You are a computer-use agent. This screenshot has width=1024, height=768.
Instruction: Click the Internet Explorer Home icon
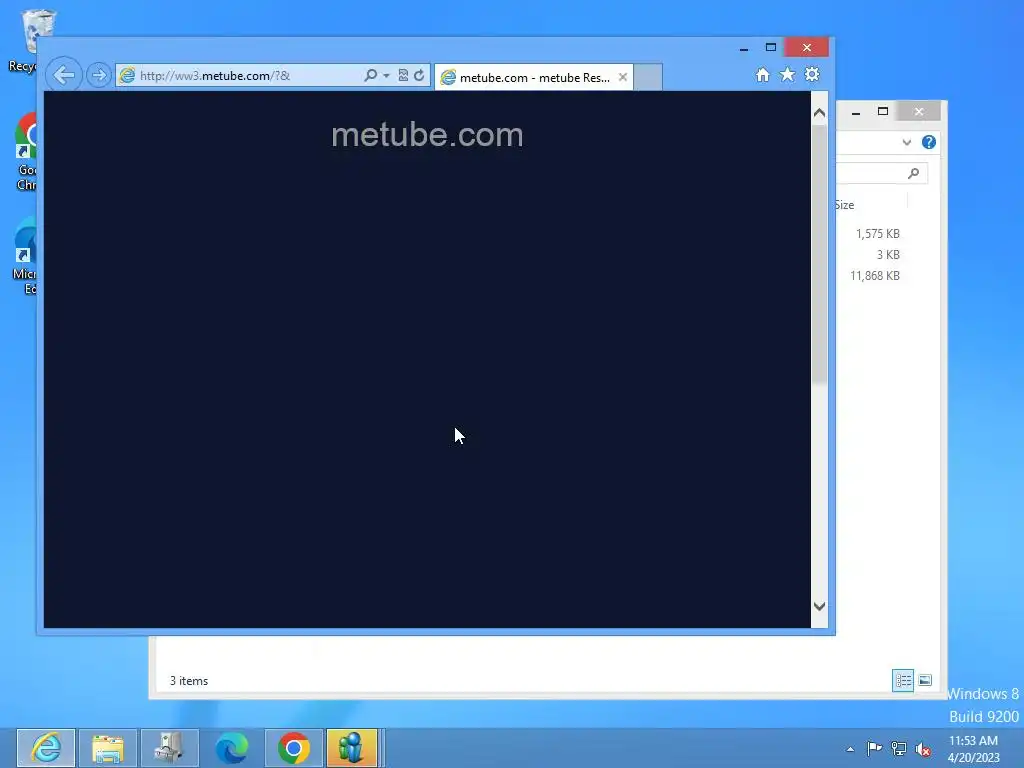click(x=763, y=74)
